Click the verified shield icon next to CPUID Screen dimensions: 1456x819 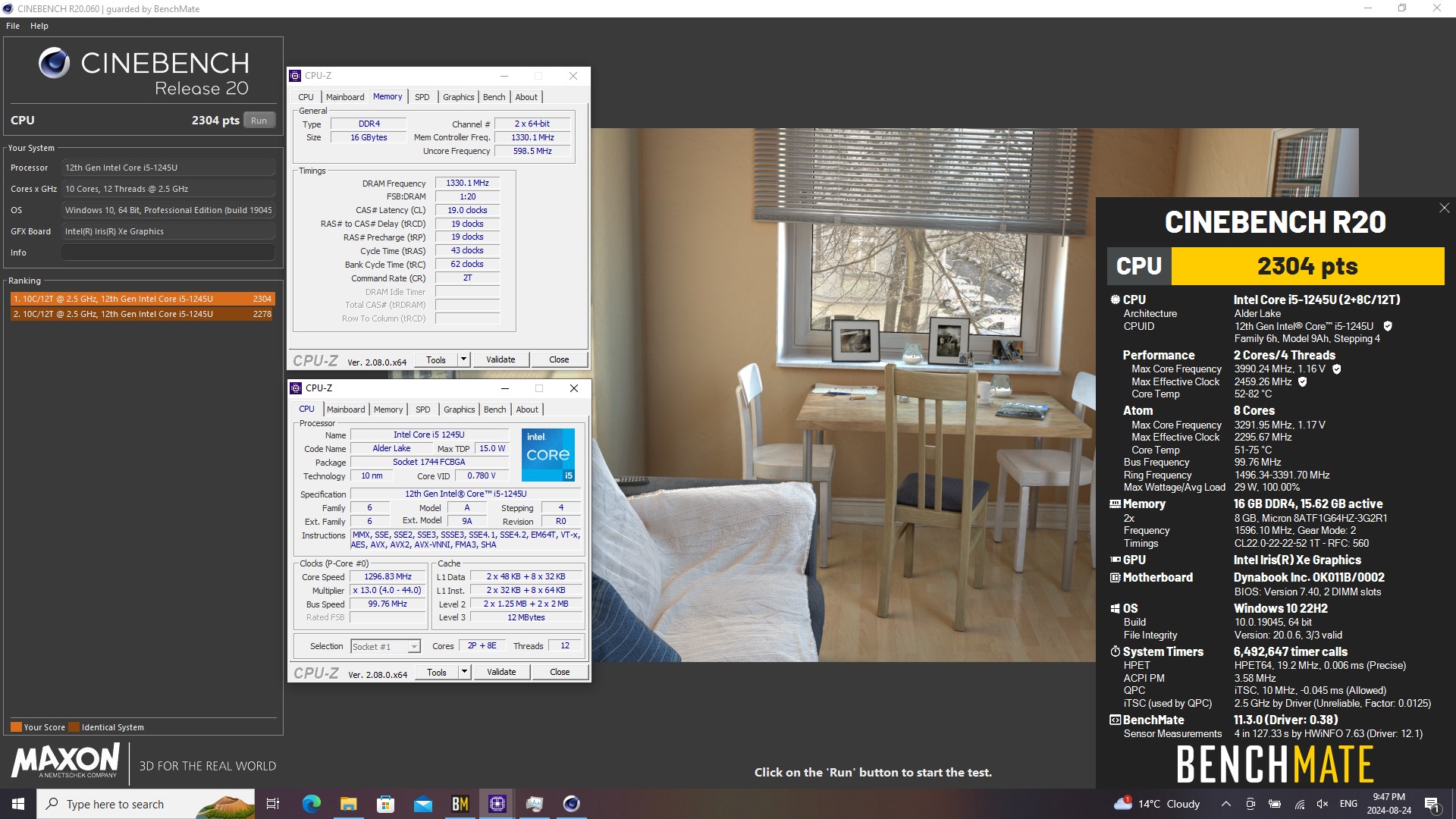[1388, 326]
